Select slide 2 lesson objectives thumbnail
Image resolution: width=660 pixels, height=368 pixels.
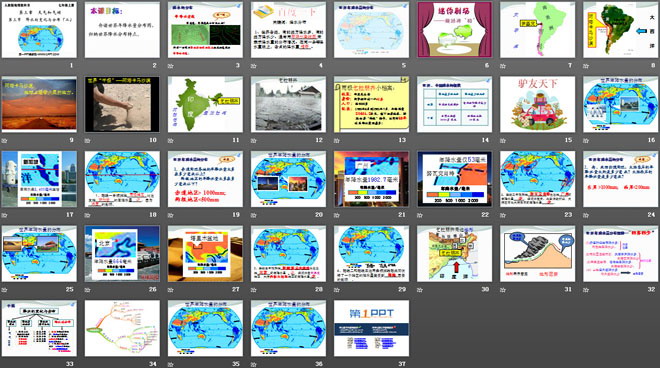[122, 30]
